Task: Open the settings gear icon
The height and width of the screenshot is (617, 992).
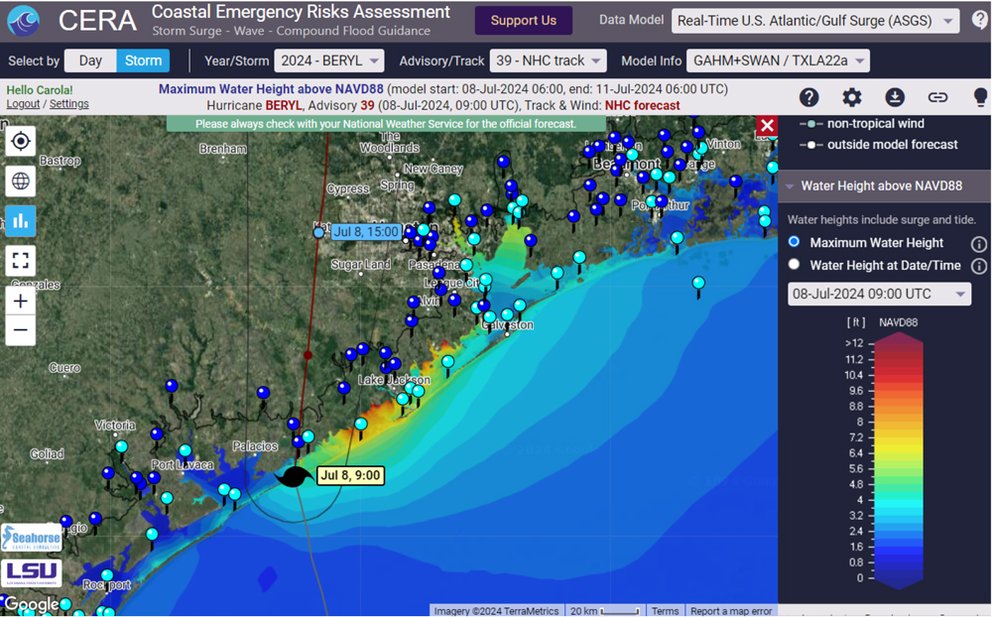Action: (x=852, y=97)
